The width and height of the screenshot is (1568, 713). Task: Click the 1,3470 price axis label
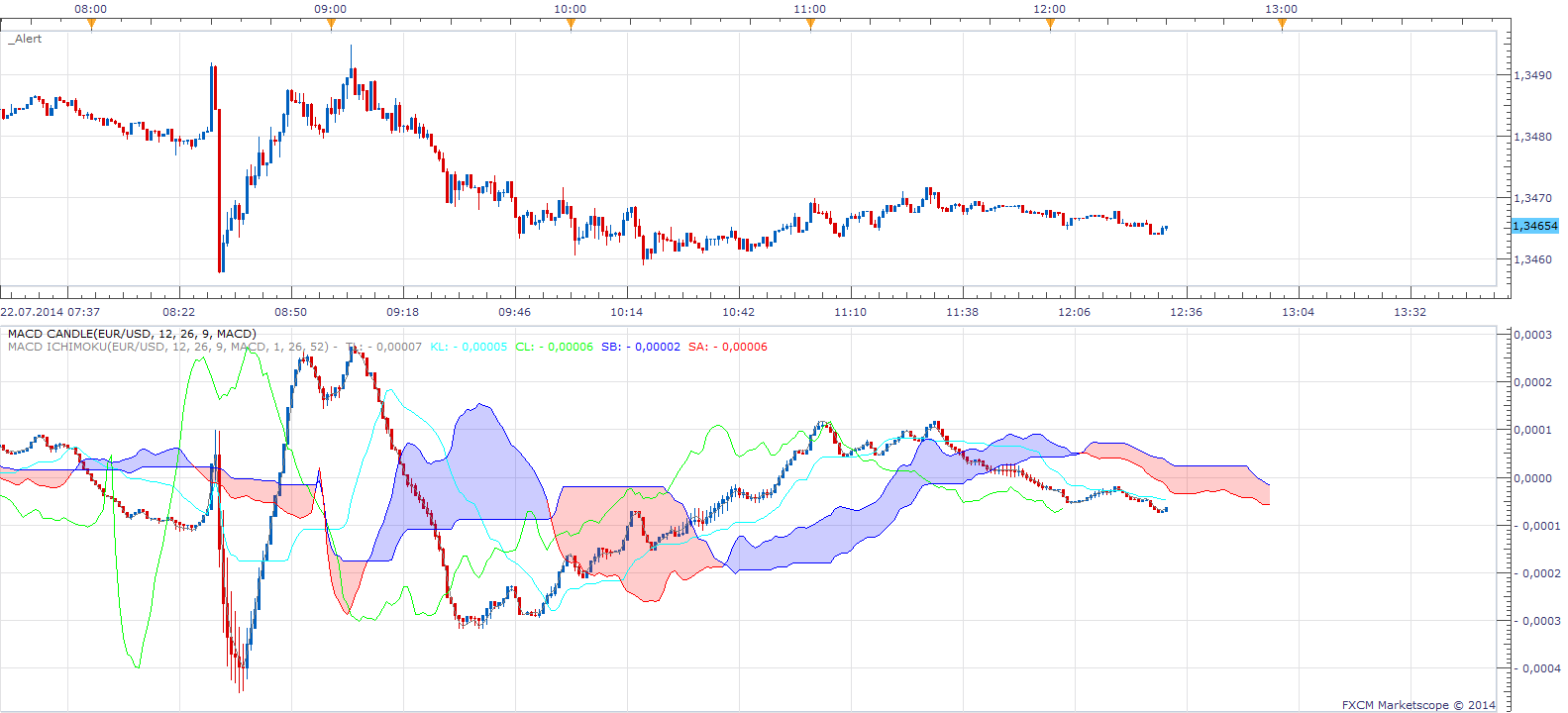(x=1533, y=198)
